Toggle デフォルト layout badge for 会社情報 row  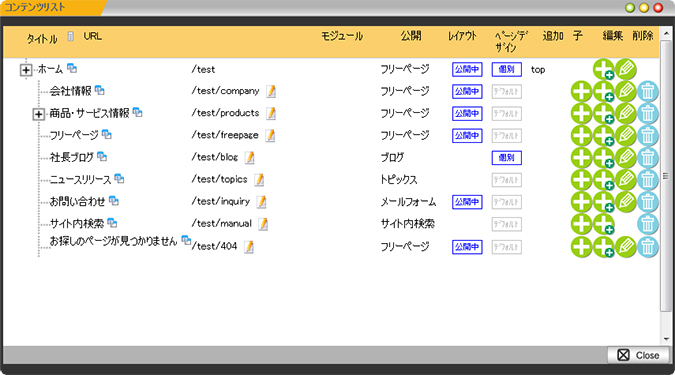507,91
